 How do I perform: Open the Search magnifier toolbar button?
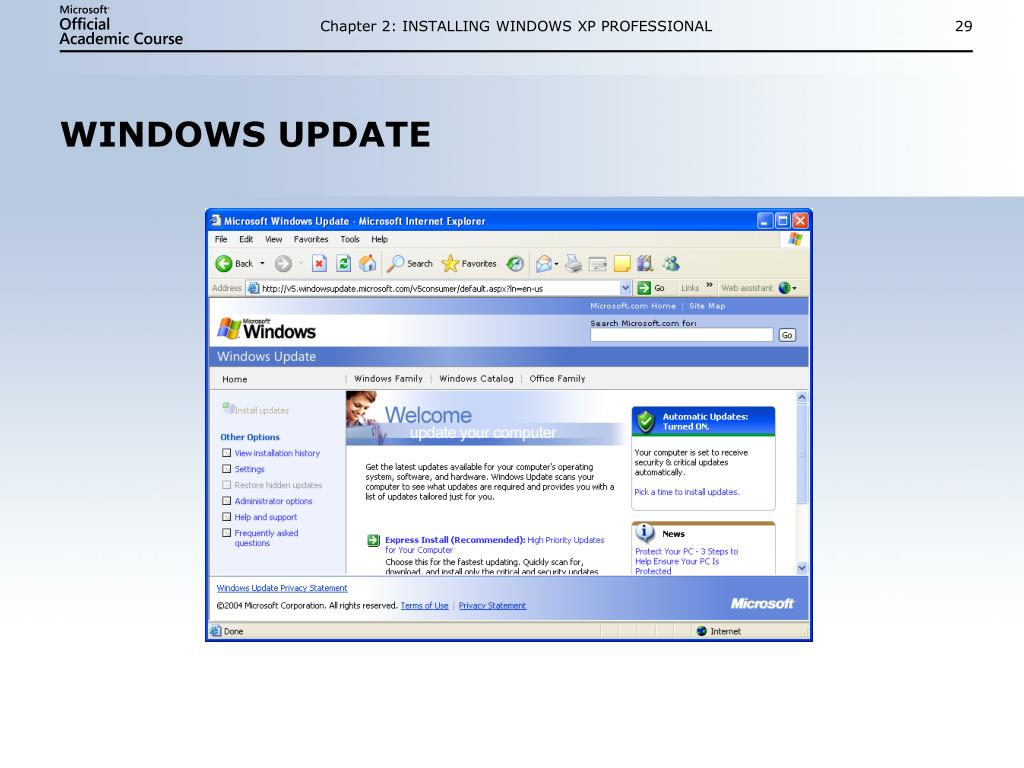409,264
